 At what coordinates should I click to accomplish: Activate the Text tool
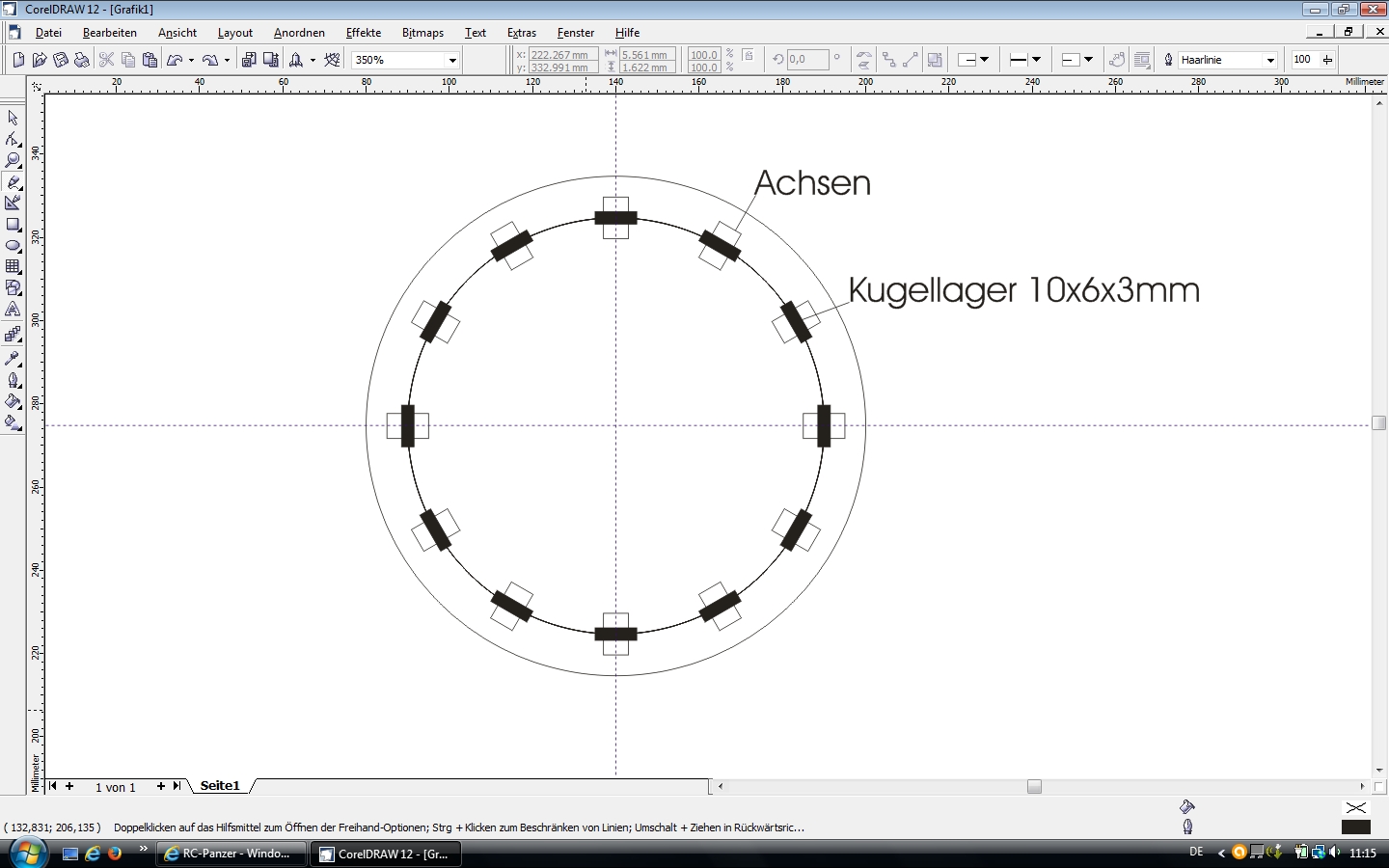pos(13,310)
